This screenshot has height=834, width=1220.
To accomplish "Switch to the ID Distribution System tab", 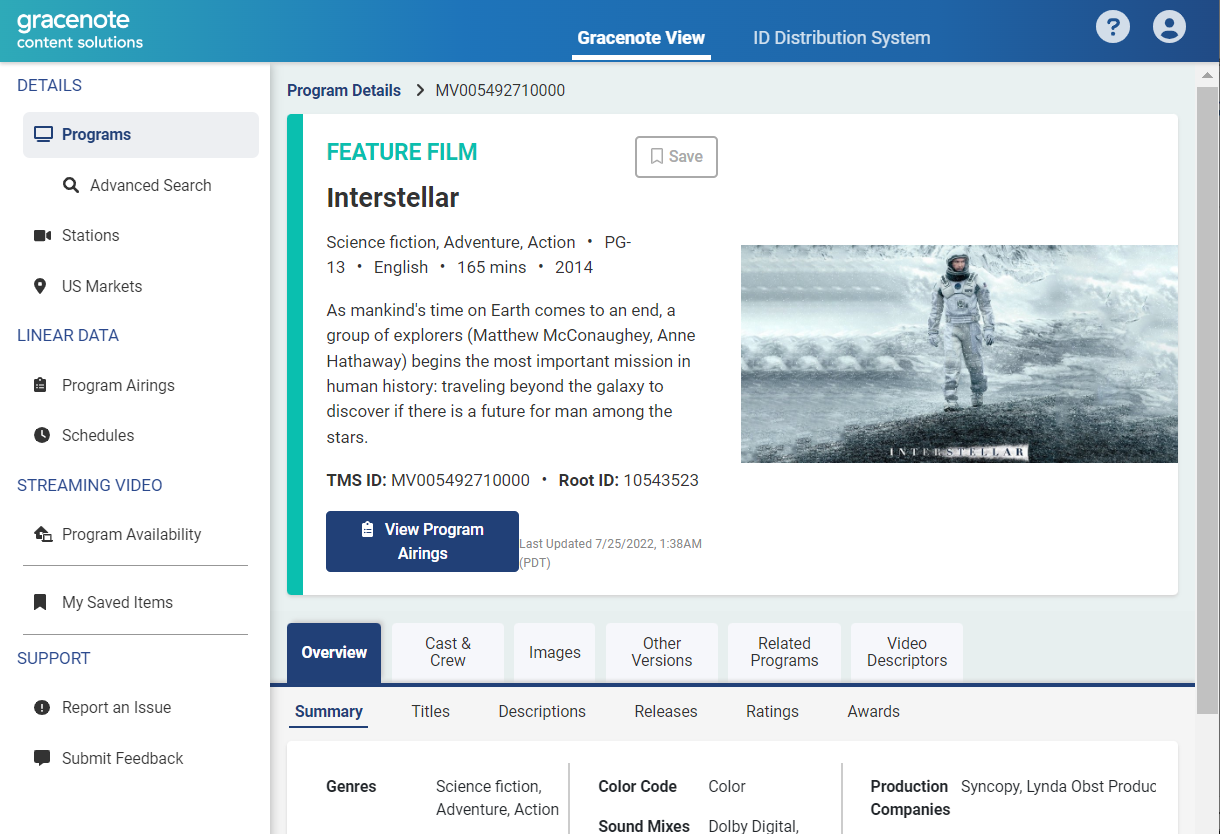I will pyautogui.click(x=841, y=38).
